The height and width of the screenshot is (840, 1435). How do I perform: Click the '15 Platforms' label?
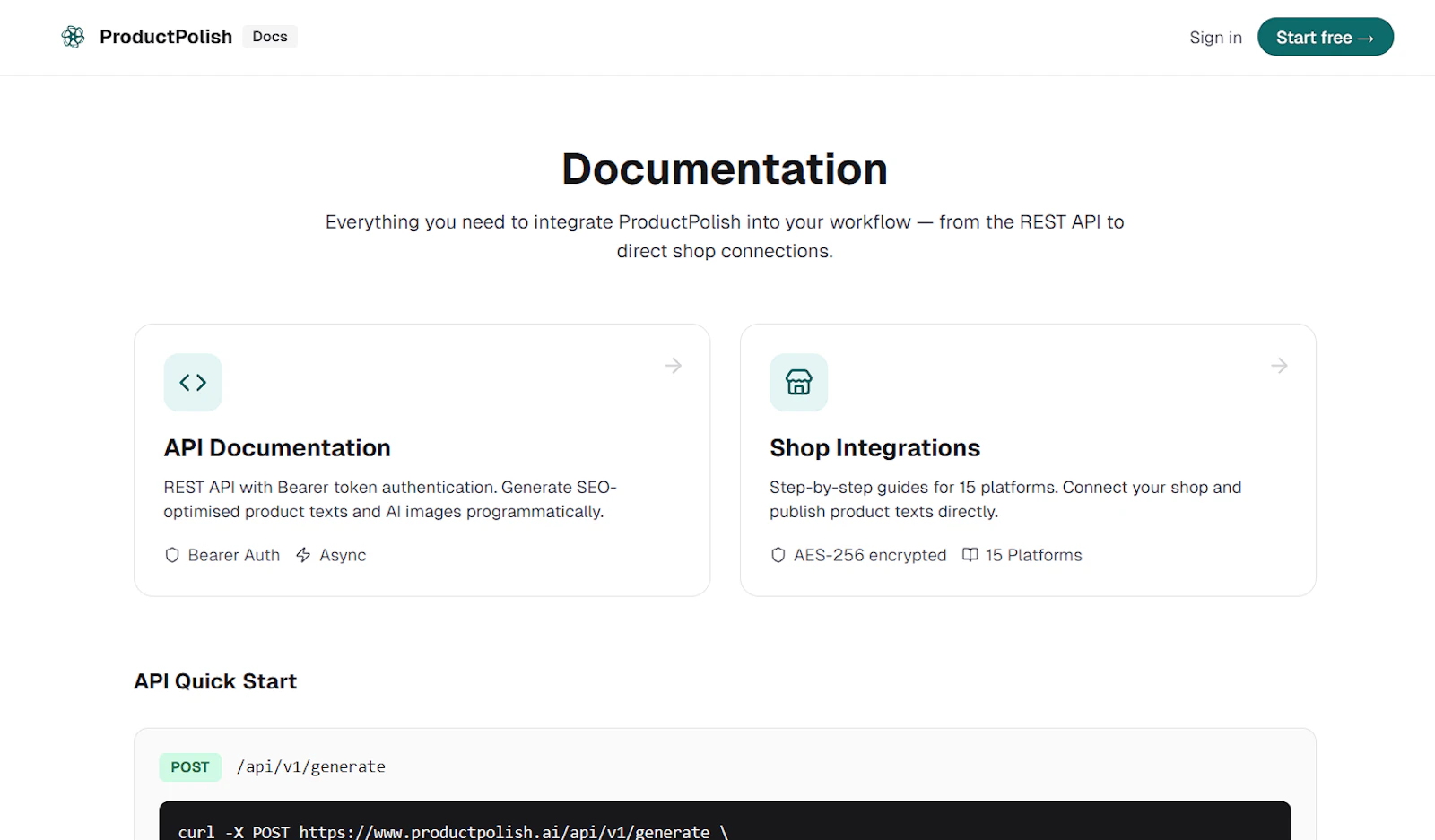1033,555
